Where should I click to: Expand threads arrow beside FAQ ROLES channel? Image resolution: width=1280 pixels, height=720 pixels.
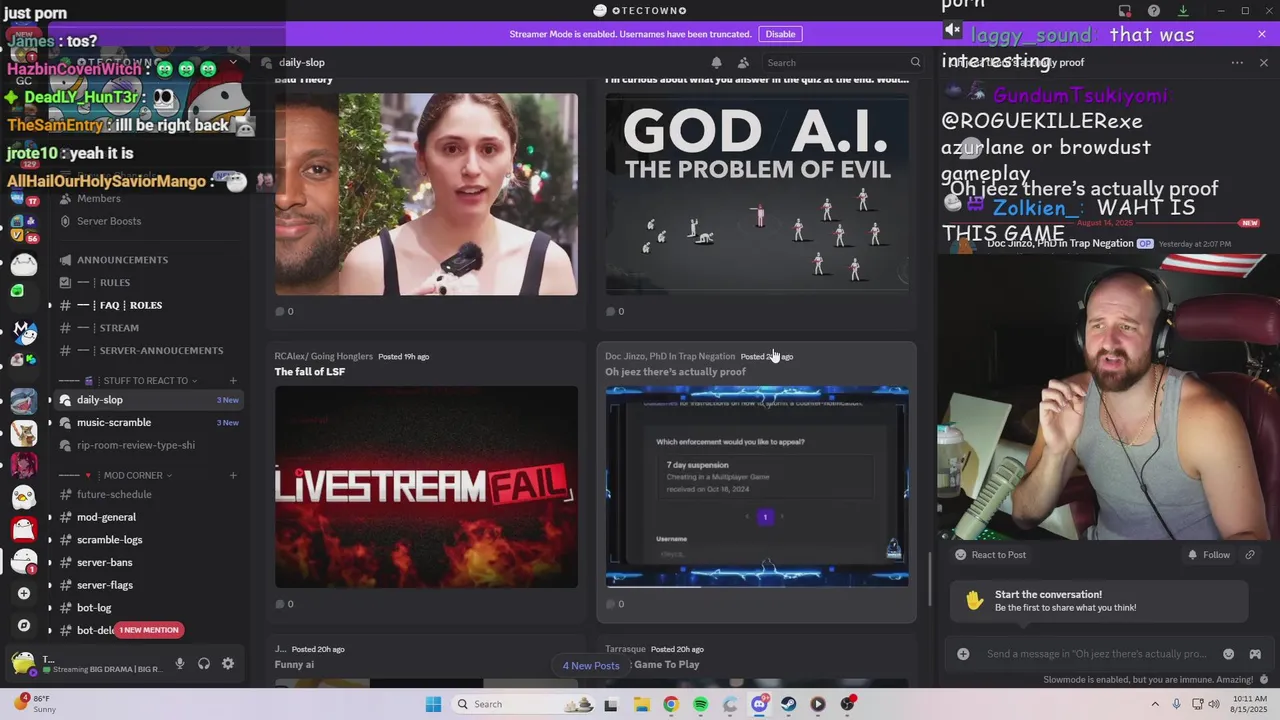(x=50, y=305)
